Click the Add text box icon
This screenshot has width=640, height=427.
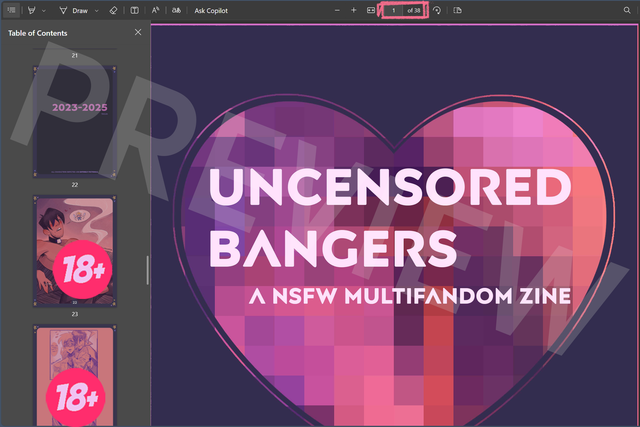coord(135,10)
